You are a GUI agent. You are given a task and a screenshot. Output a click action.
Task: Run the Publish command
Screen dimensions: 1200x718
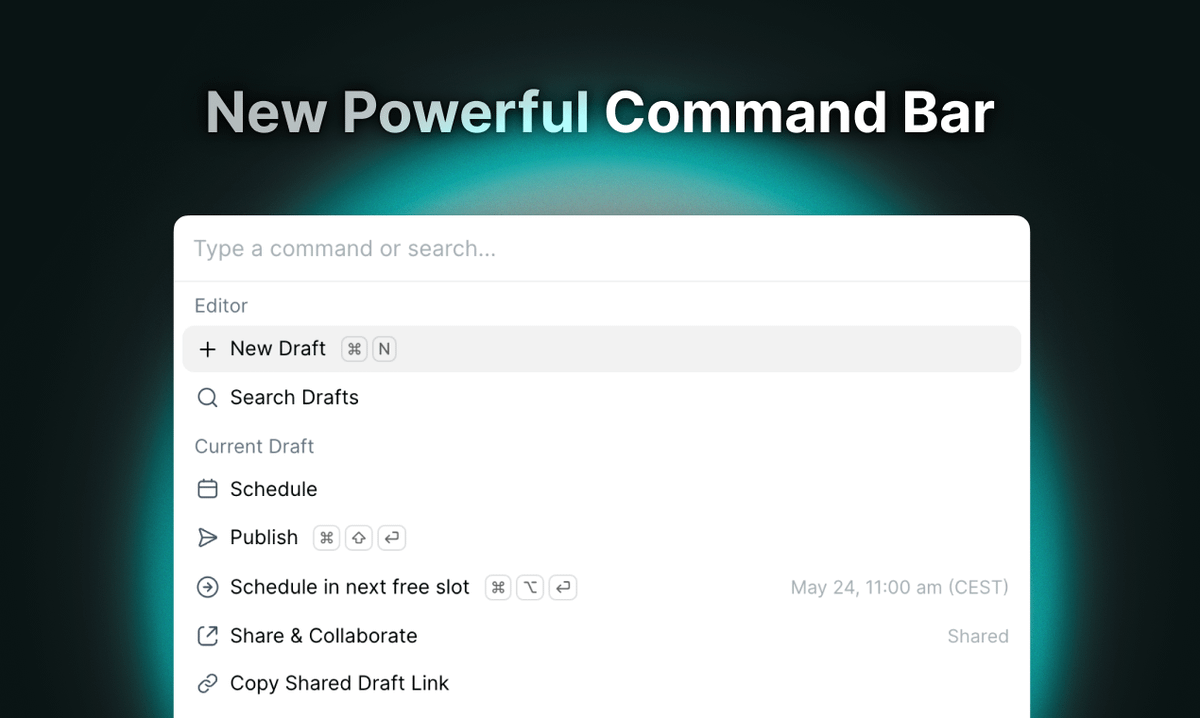coord(264,538)
